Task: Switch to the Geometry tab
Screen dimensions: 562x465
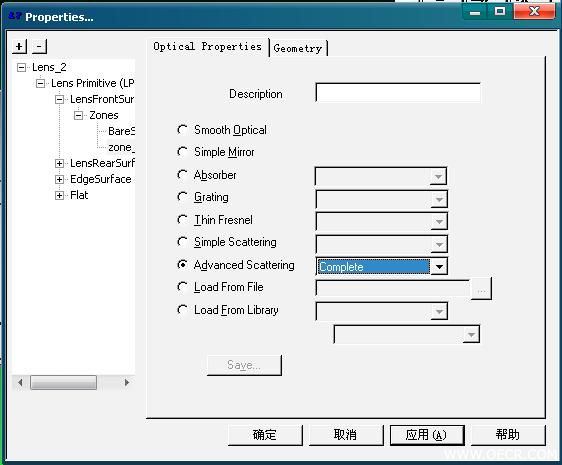Action: [298, 48]
